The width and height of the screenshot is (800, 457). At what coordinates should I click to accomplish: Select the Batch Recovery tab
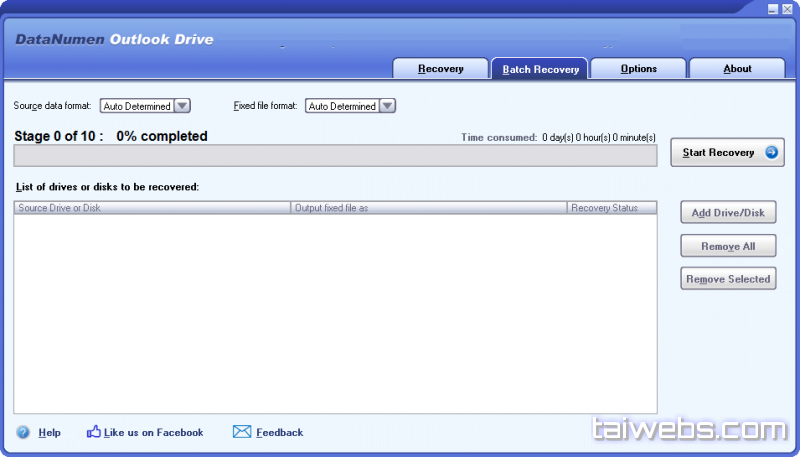[540, 69]
